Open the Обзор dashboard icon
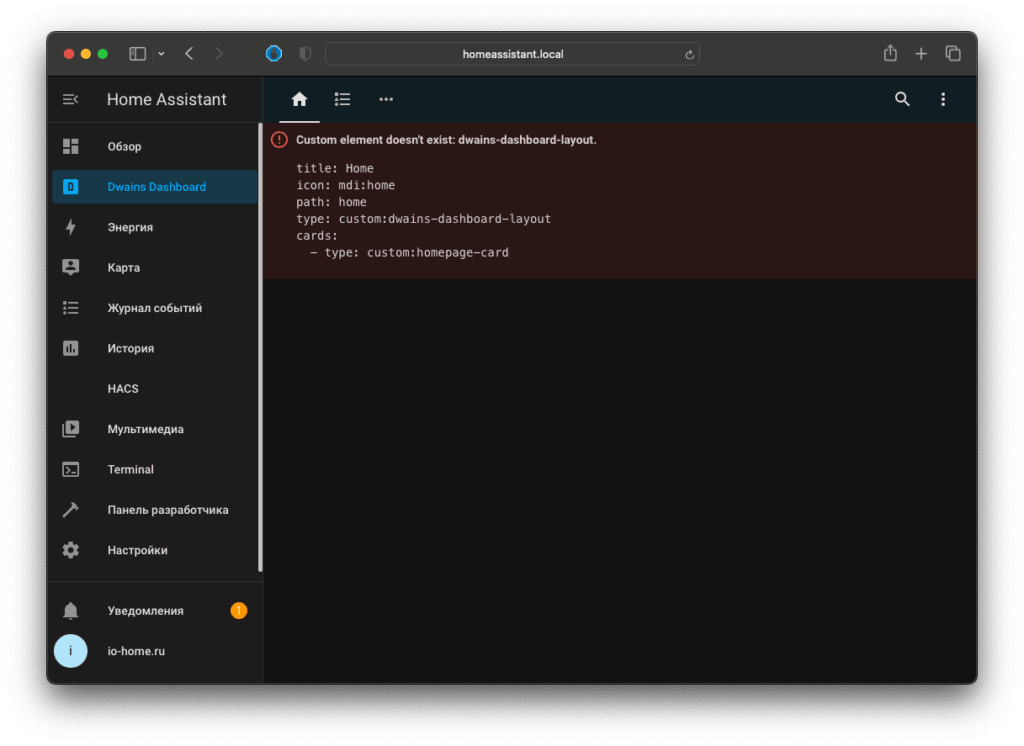 pos(71,146)
